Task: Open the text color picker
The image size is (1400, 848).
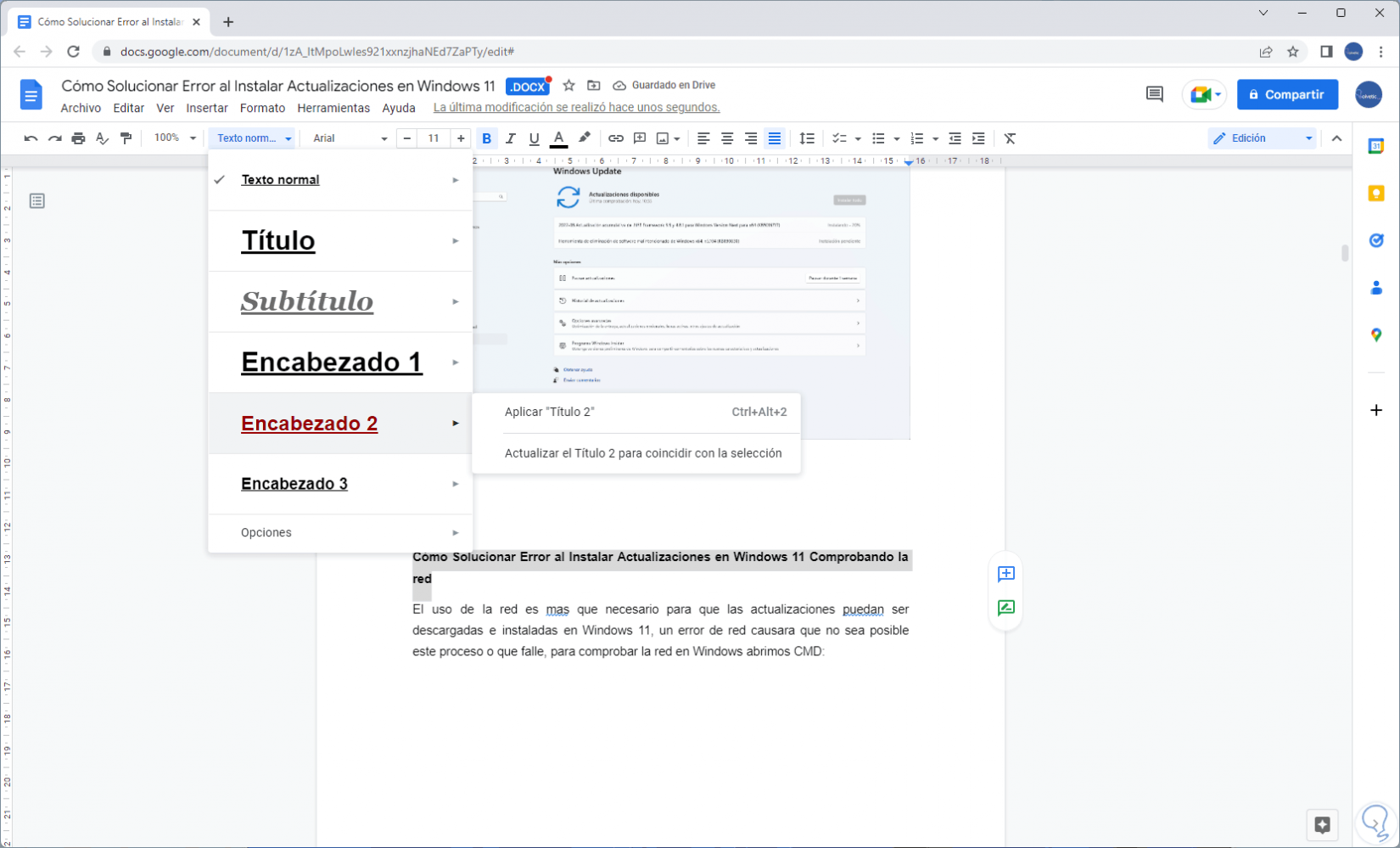Action: [x=558, y=138]
